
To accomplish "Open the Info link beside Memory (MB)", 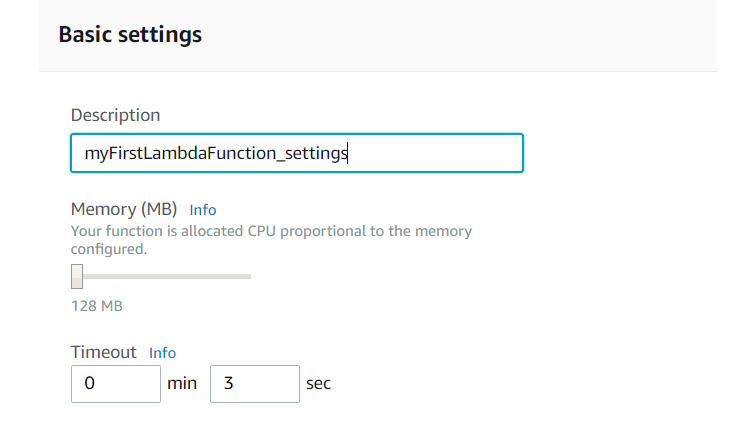I will pyautogui.click(x=203, y=210).
